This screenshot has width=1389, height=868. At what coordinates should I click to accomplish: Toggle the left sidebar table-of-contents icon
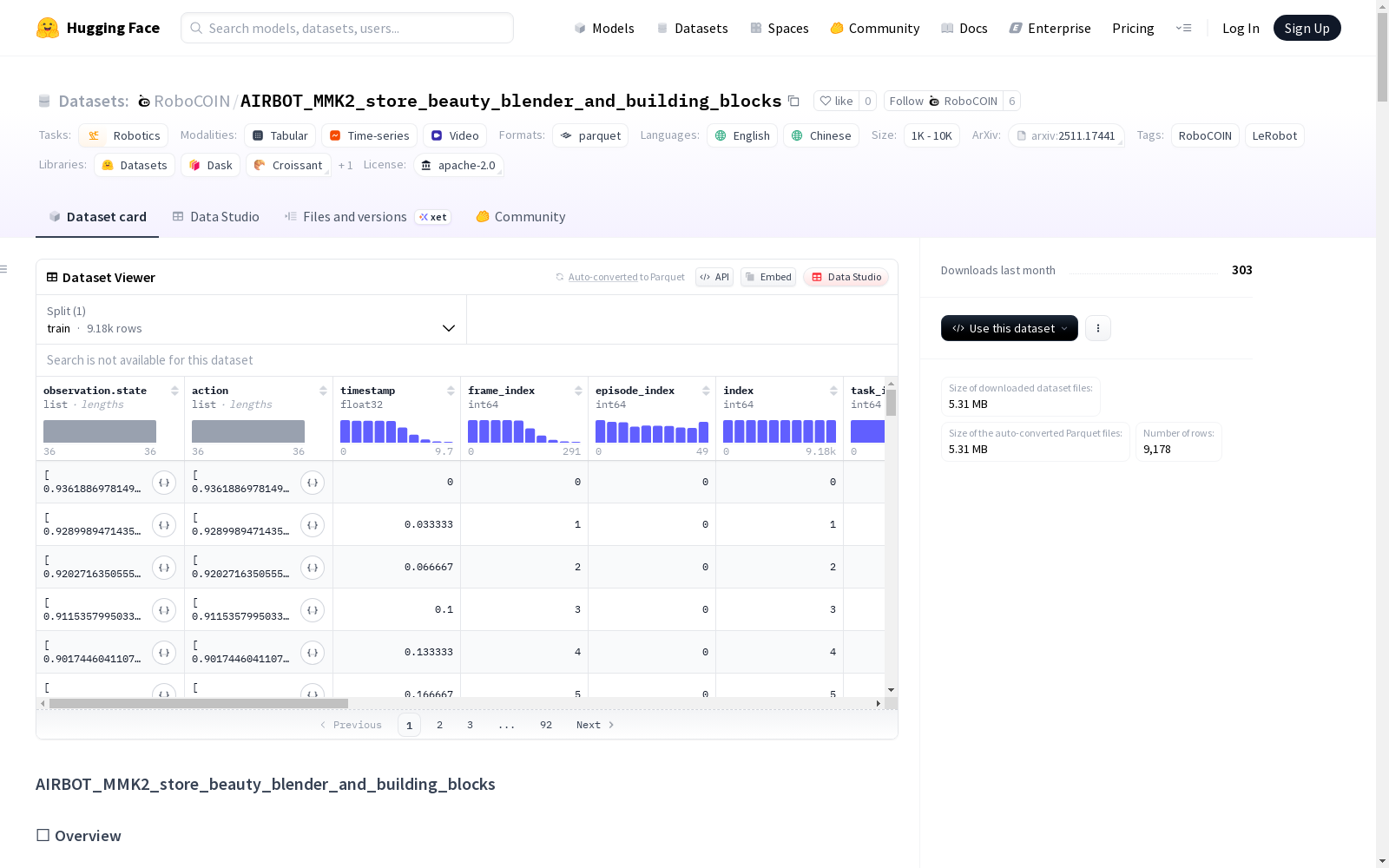pyautogui.click(x=4, y=269)
